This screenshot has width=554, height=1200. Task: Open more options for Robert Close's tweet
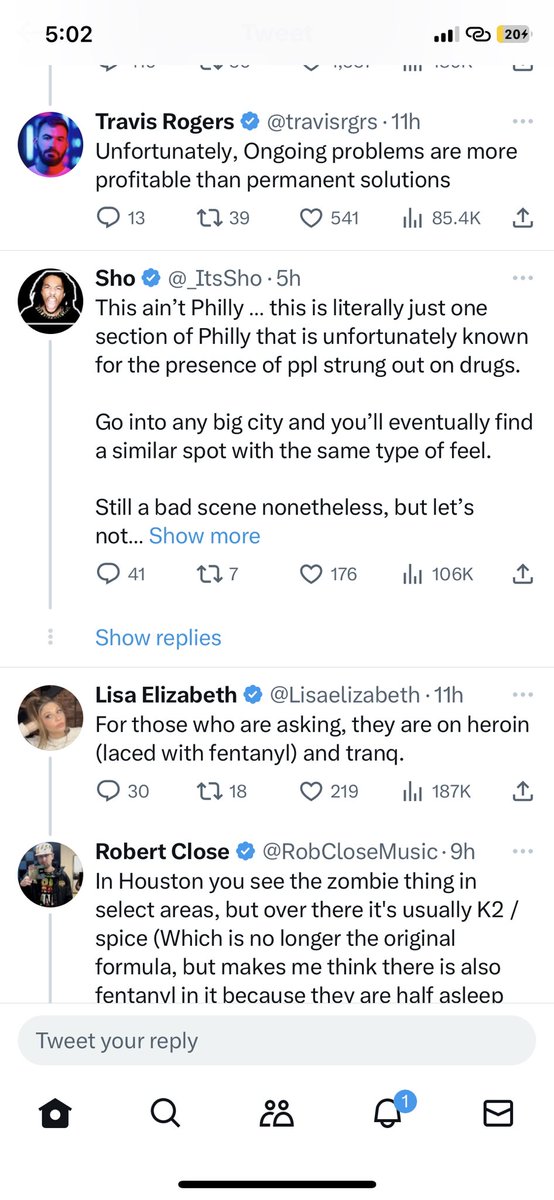tap(522, 852)
